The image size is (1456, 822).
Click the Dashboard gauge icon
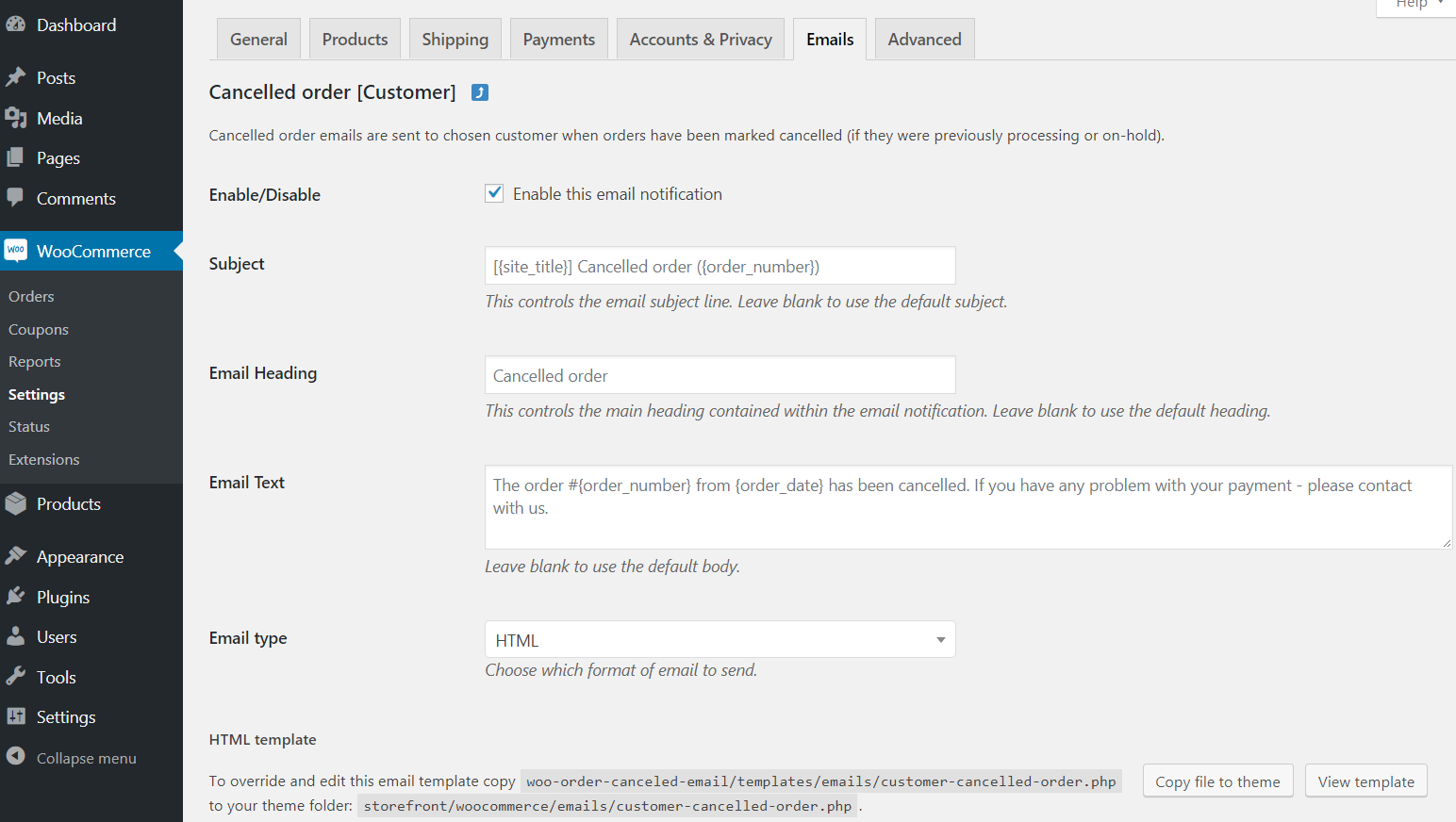coord(15,25)
